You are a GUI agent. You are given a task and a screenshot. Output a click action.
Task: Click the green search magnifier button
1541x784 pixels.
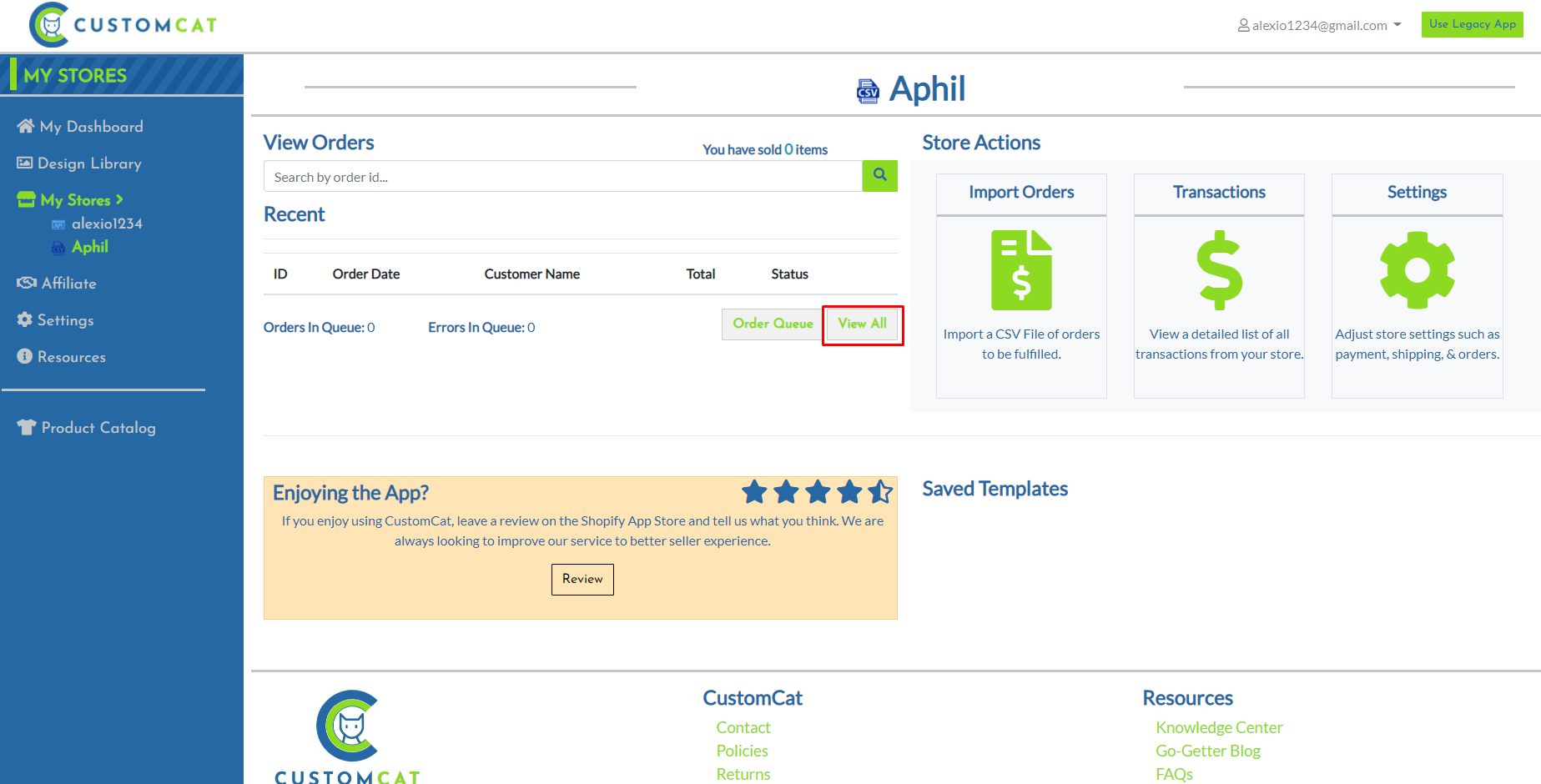click(x=879, y=175)
